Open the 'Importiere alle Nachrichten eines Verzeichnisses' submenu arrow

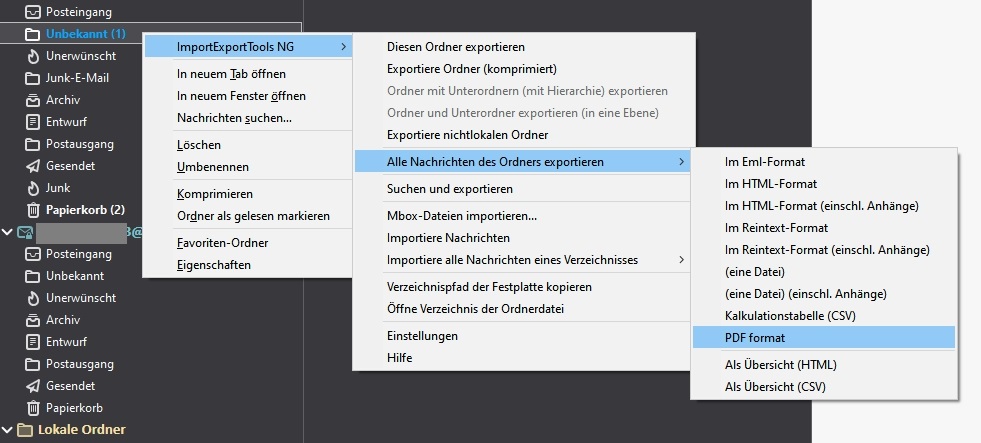click(x=682, y=260)
